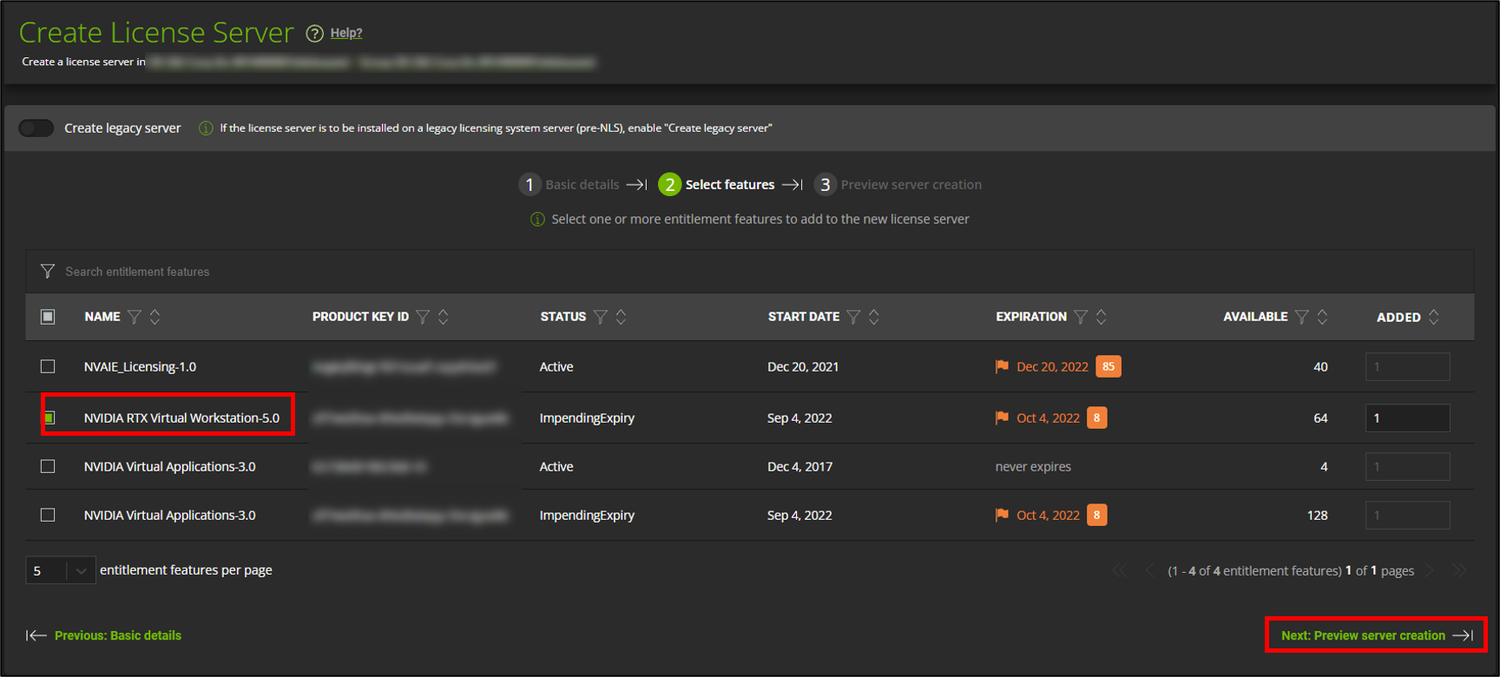Filter the AVAILABLE column
This screenshot has height=677, width=1500.
pyautogui.click(x=1301, y=316)
